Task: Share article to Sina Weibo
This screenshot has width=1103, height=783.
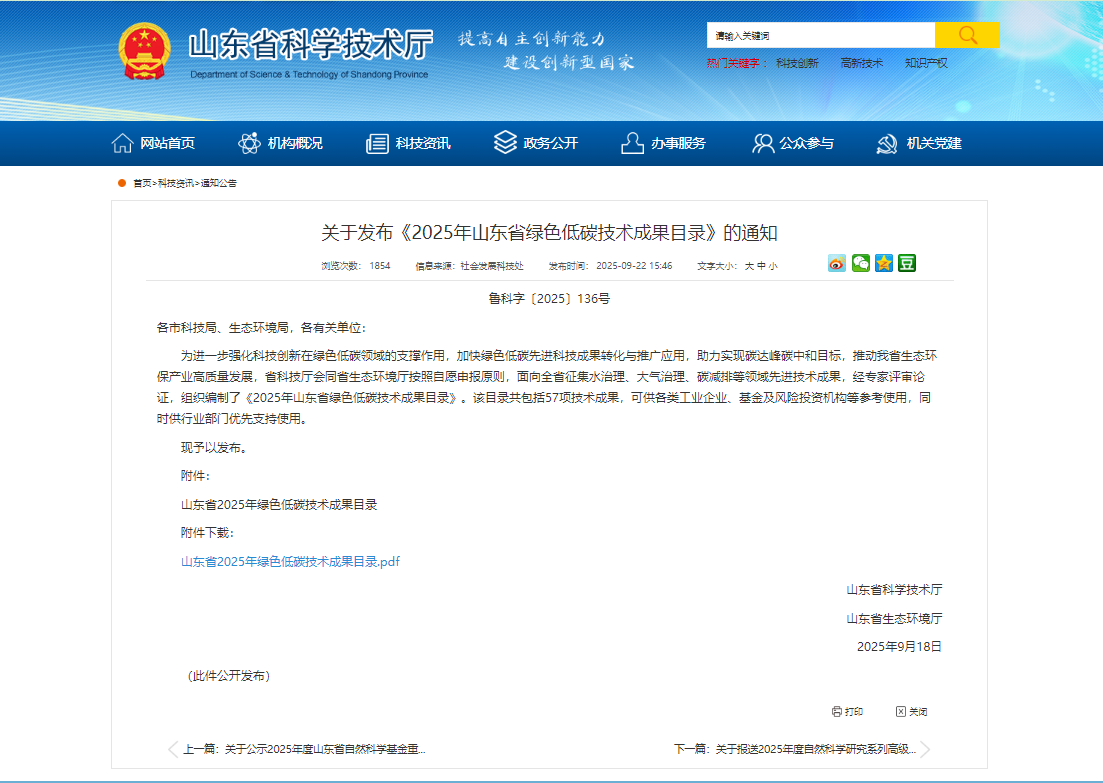Action: [x=837, y=263]
